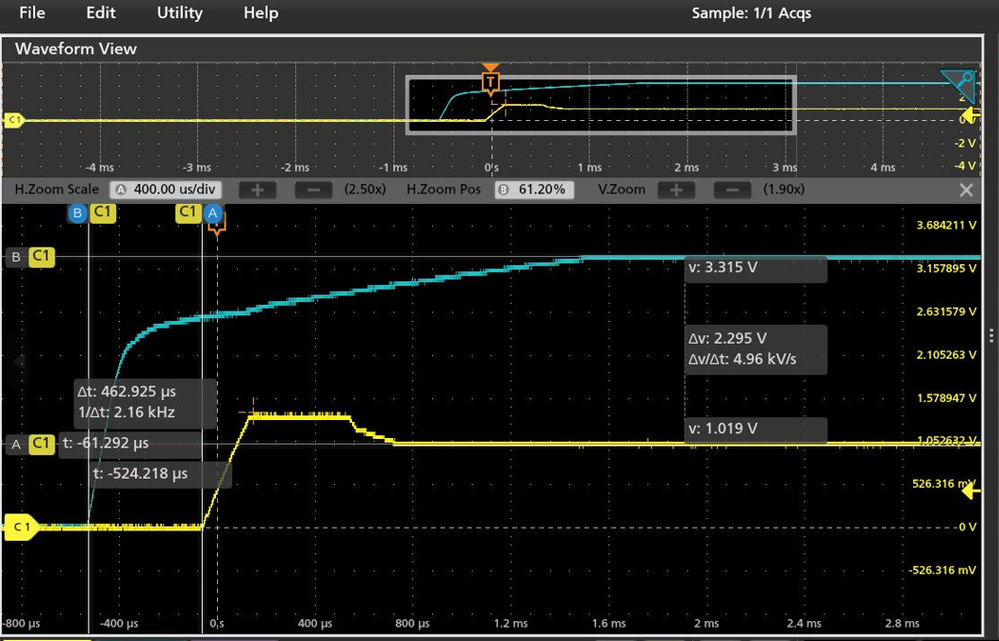Screen dimensions: 999x641
Task: Click the C1 tag next to cursor A
Action: [189, 213]
